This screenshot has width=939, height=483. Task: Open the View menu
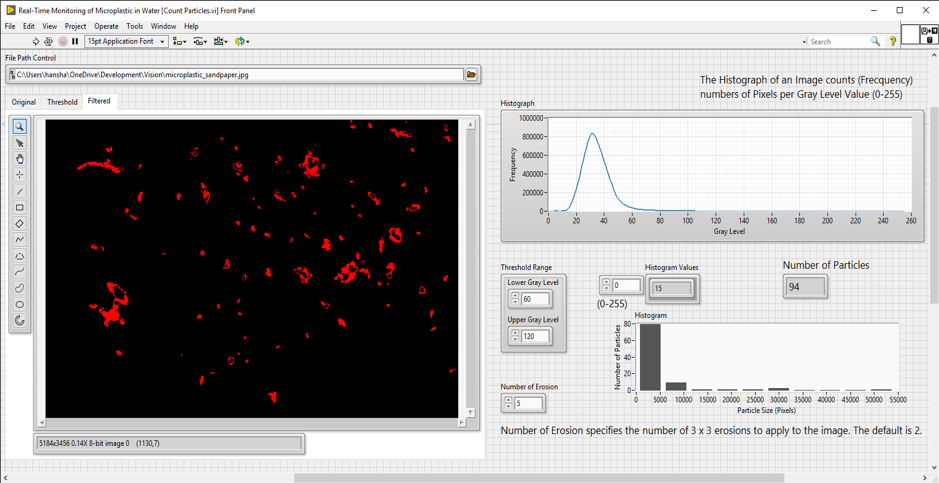pos(50,26)
